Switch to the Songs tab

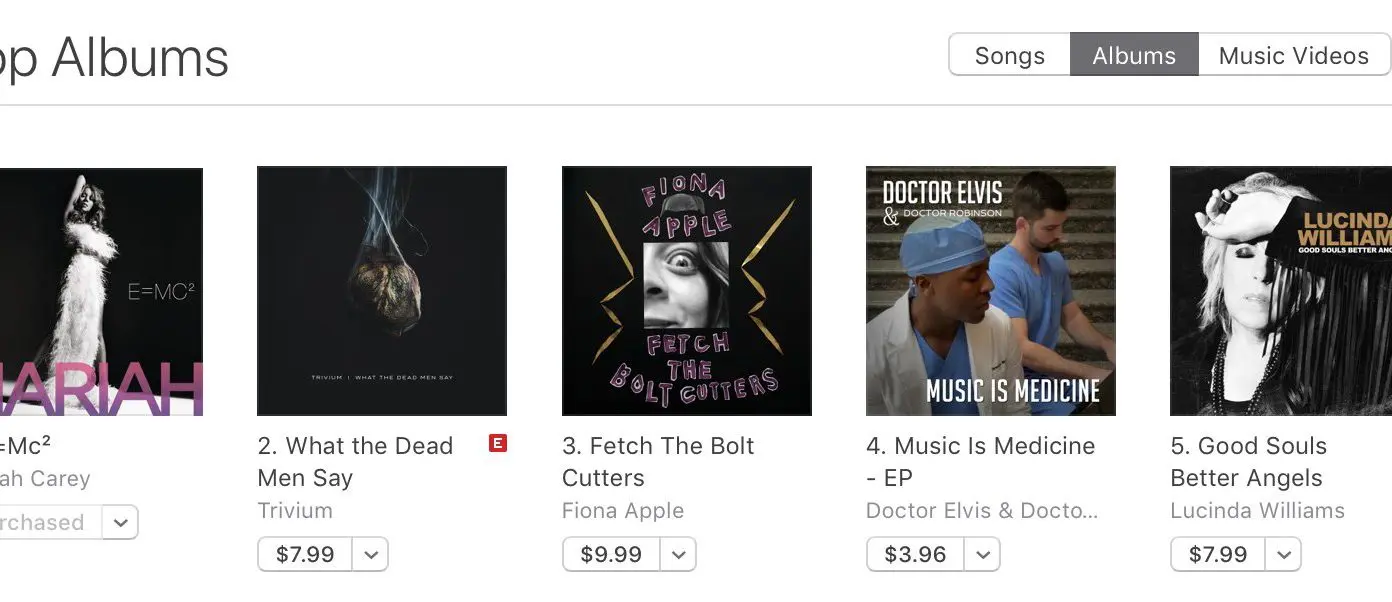pyautogui.click(x=1009, y=56)
